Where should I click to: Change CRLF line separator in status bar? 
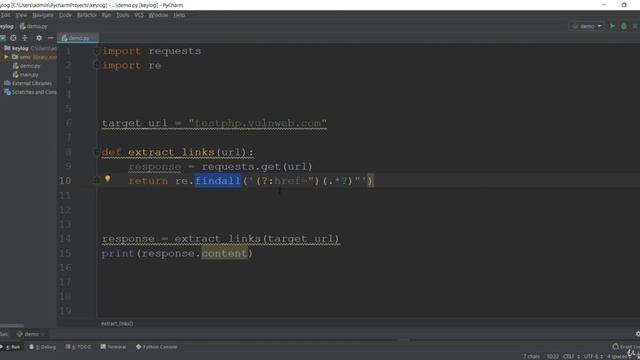point(571,356)
